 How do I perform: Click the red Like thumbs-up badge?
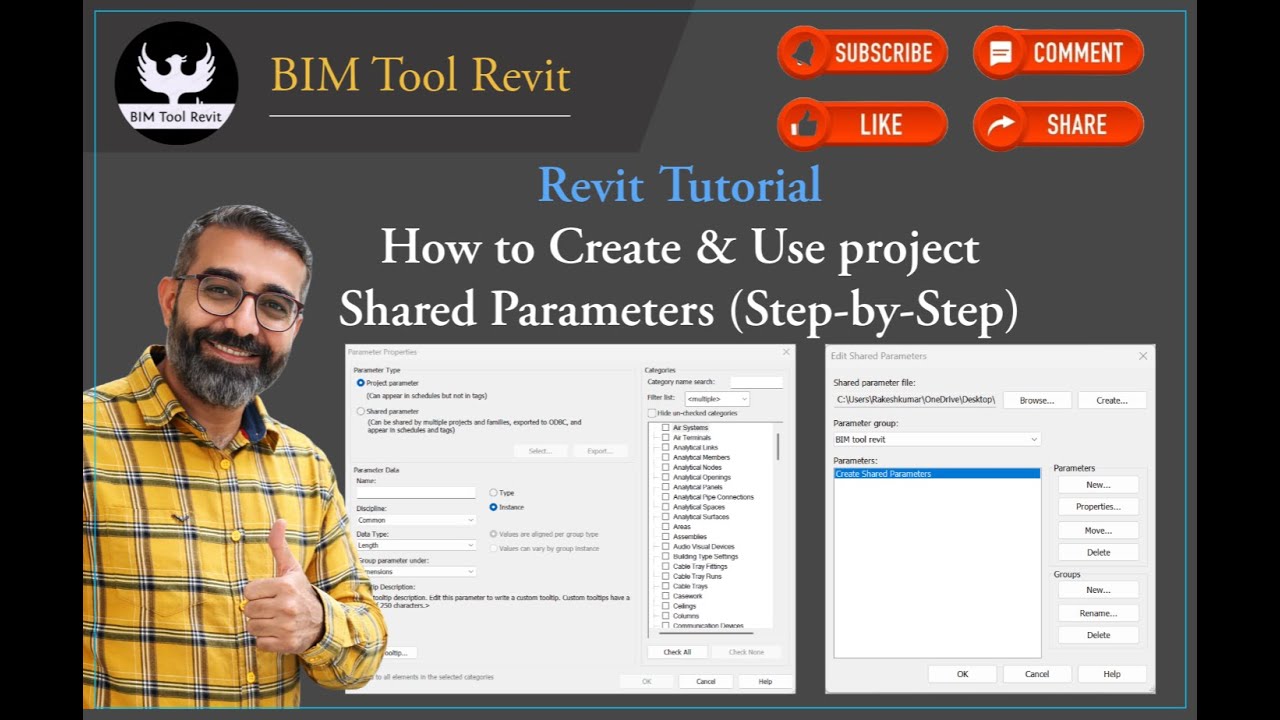click(862, 125)
